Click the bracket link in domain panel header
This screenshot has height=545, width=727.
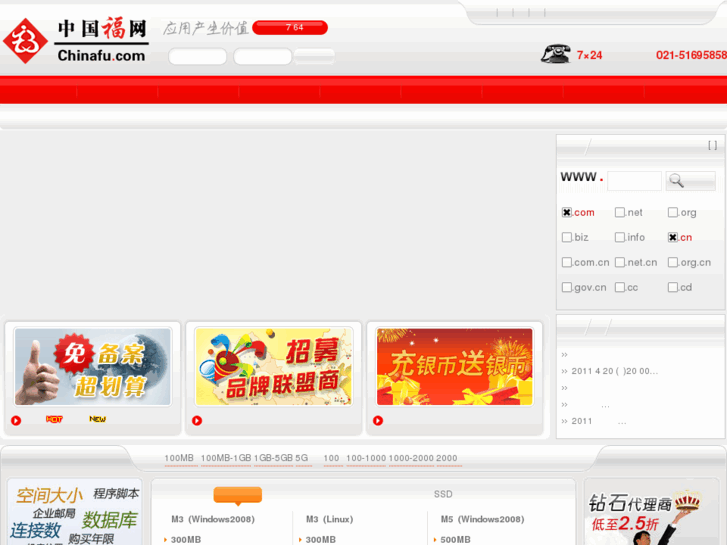[713, 145]
